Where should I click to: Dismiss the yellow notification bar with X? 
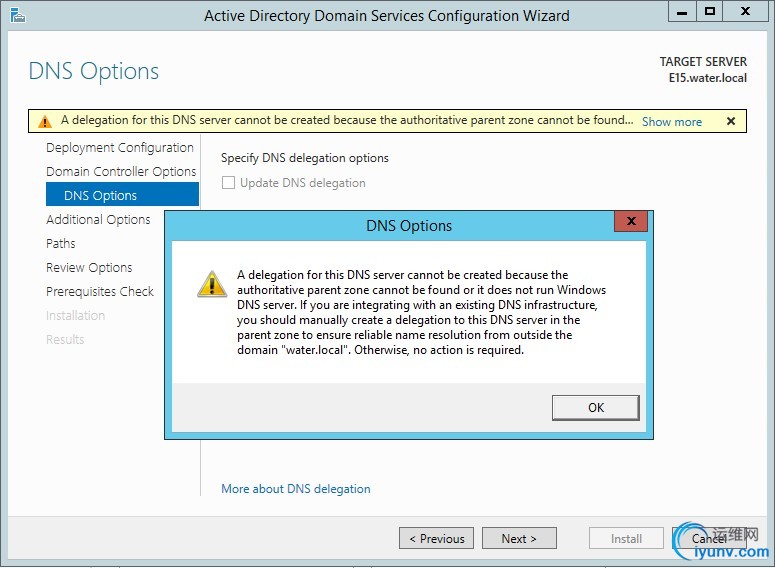731,121
